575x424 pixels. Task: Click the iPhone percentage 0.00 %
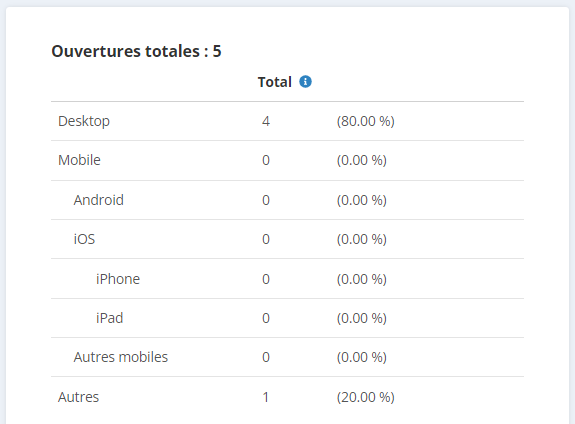pyautogui.click(x=362, y=279)
